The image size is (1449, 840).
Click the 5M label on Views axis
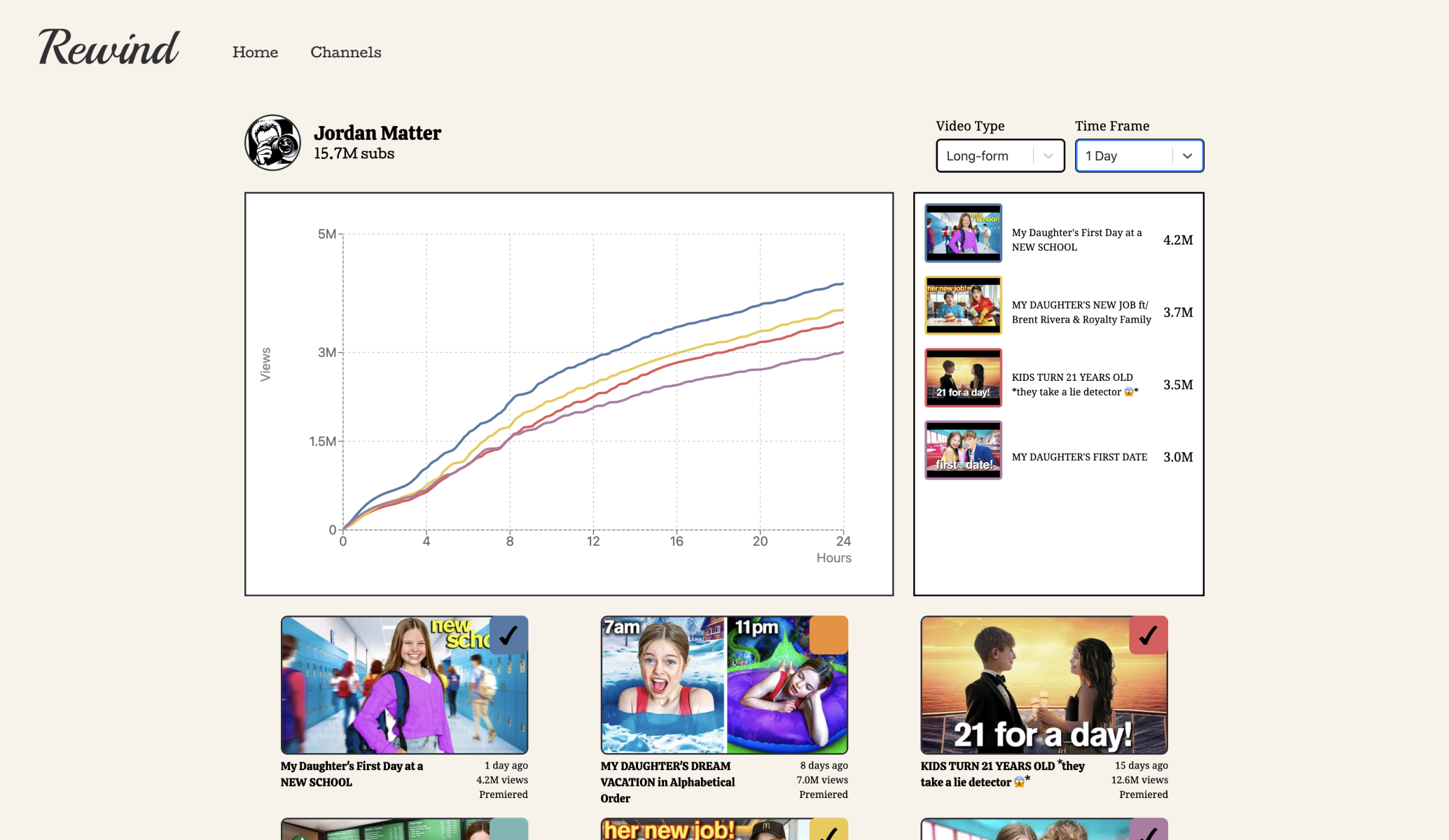327,234
